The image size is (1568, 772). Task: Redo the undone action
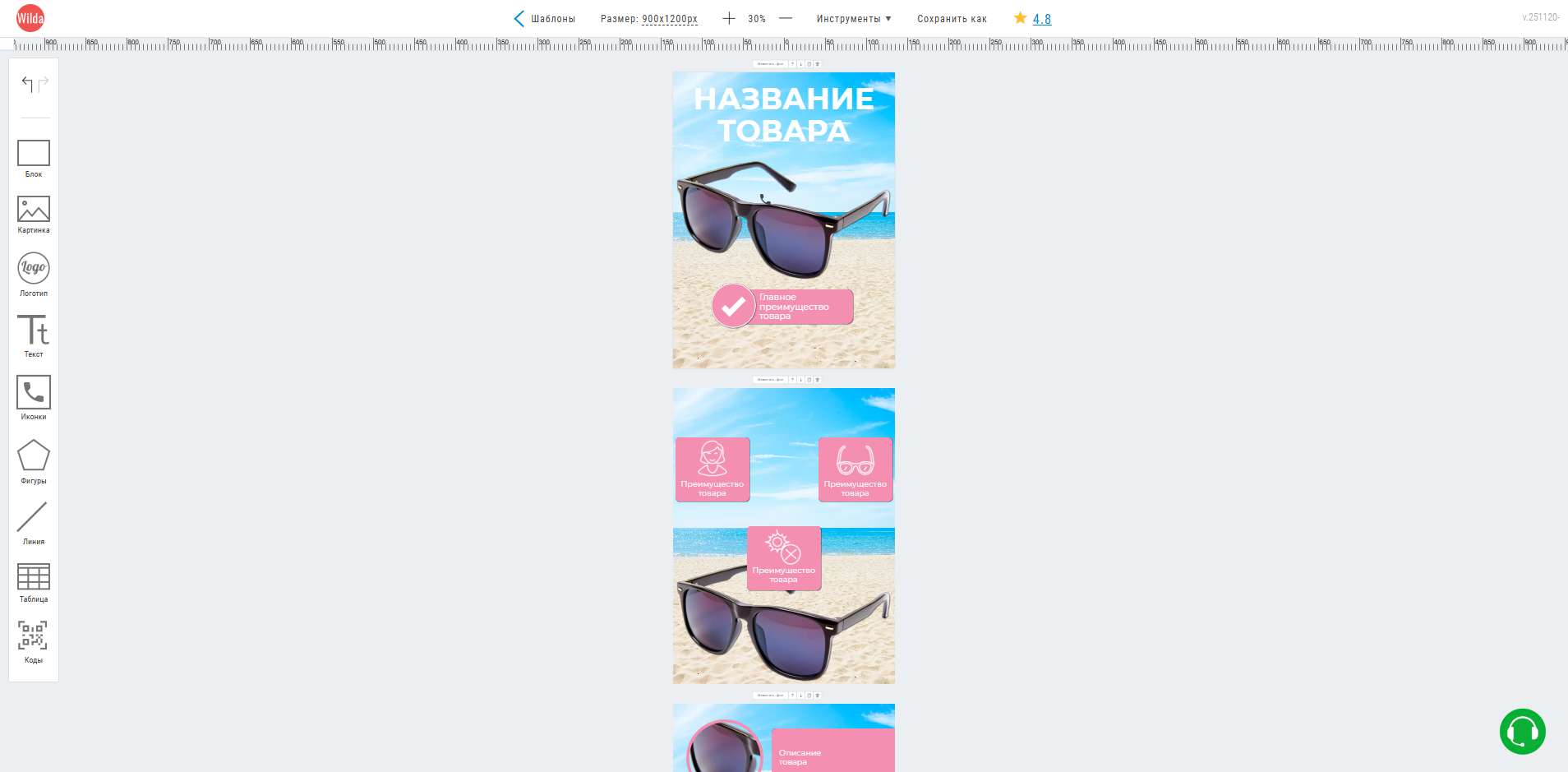click(x=44, y=84)
